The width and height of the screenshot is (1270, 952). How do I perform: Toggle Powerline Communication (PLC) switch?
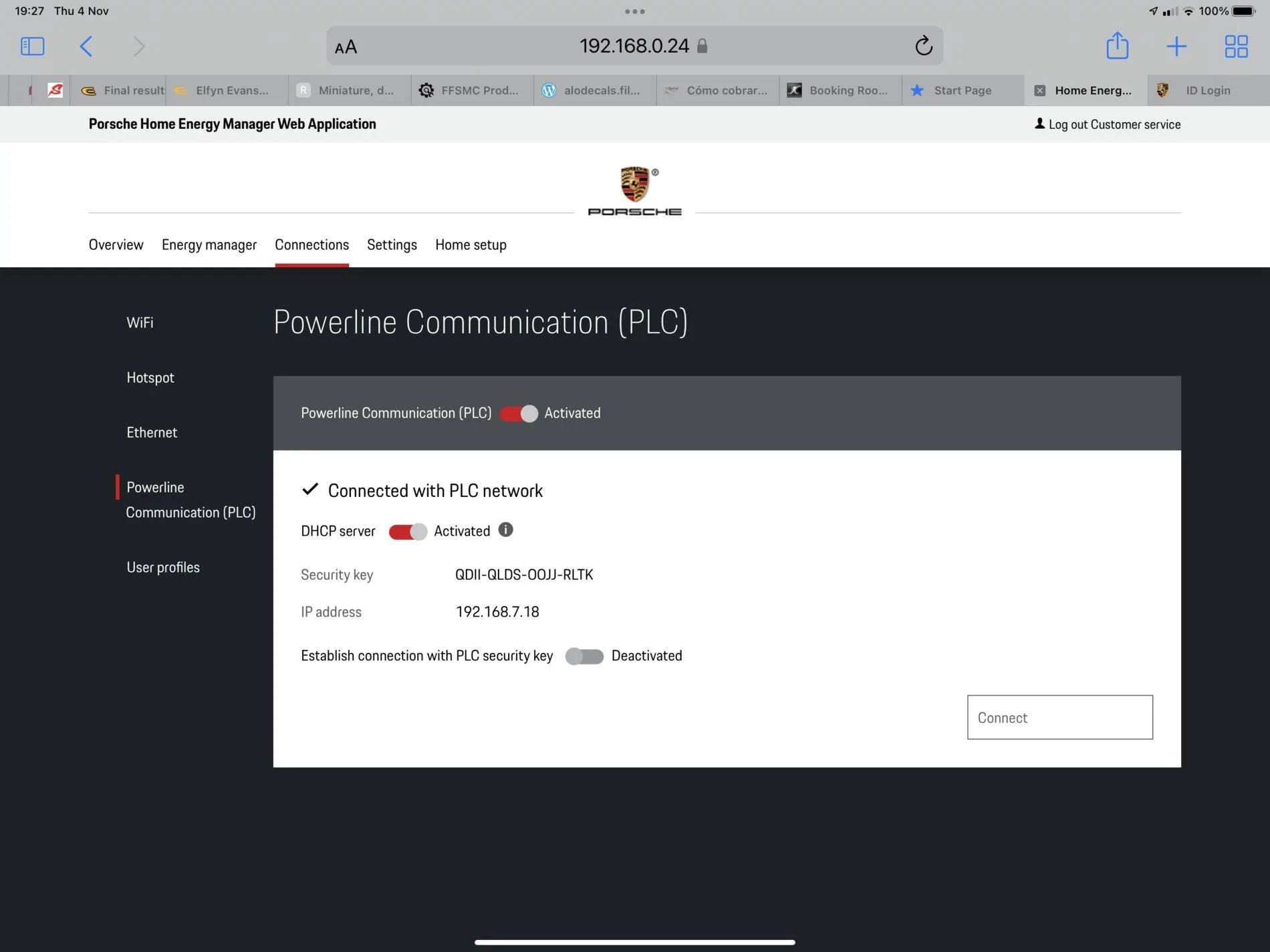519,414
